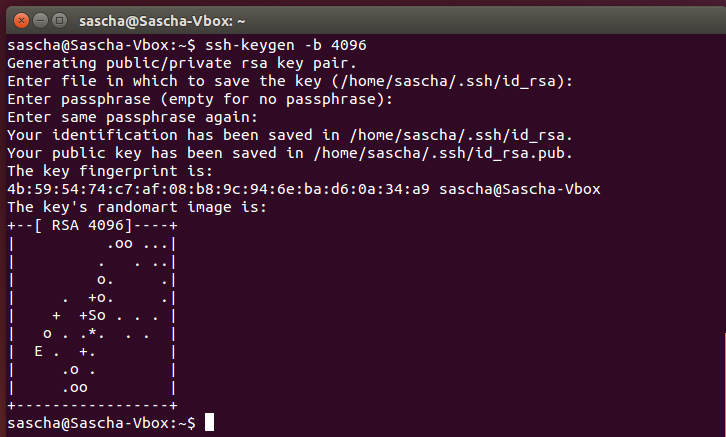The width and height of the screenshot is (726, 437).
Task: Click 'The key's randomart image is:' line
Action: [137, 207]
